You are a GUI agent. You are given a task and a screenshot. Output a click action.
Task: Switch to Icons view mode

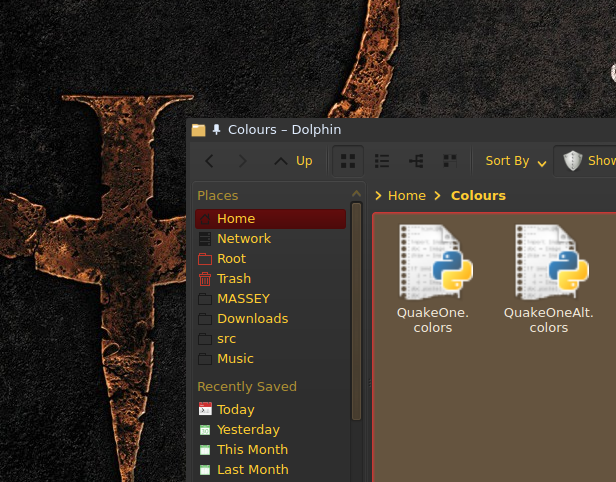348,161
